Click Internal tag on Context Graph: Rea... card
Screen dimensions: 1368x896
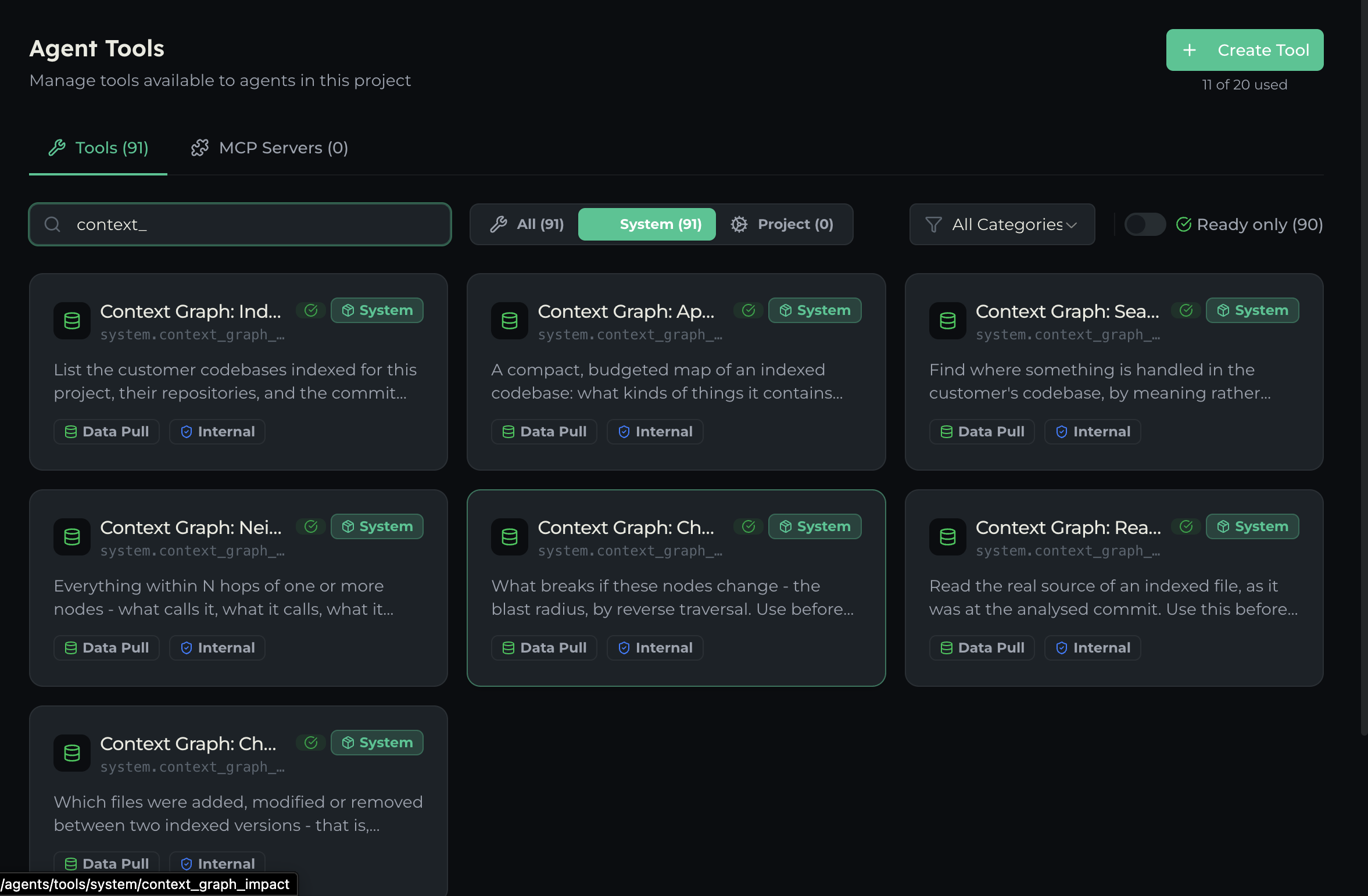tap(1093, 648)
